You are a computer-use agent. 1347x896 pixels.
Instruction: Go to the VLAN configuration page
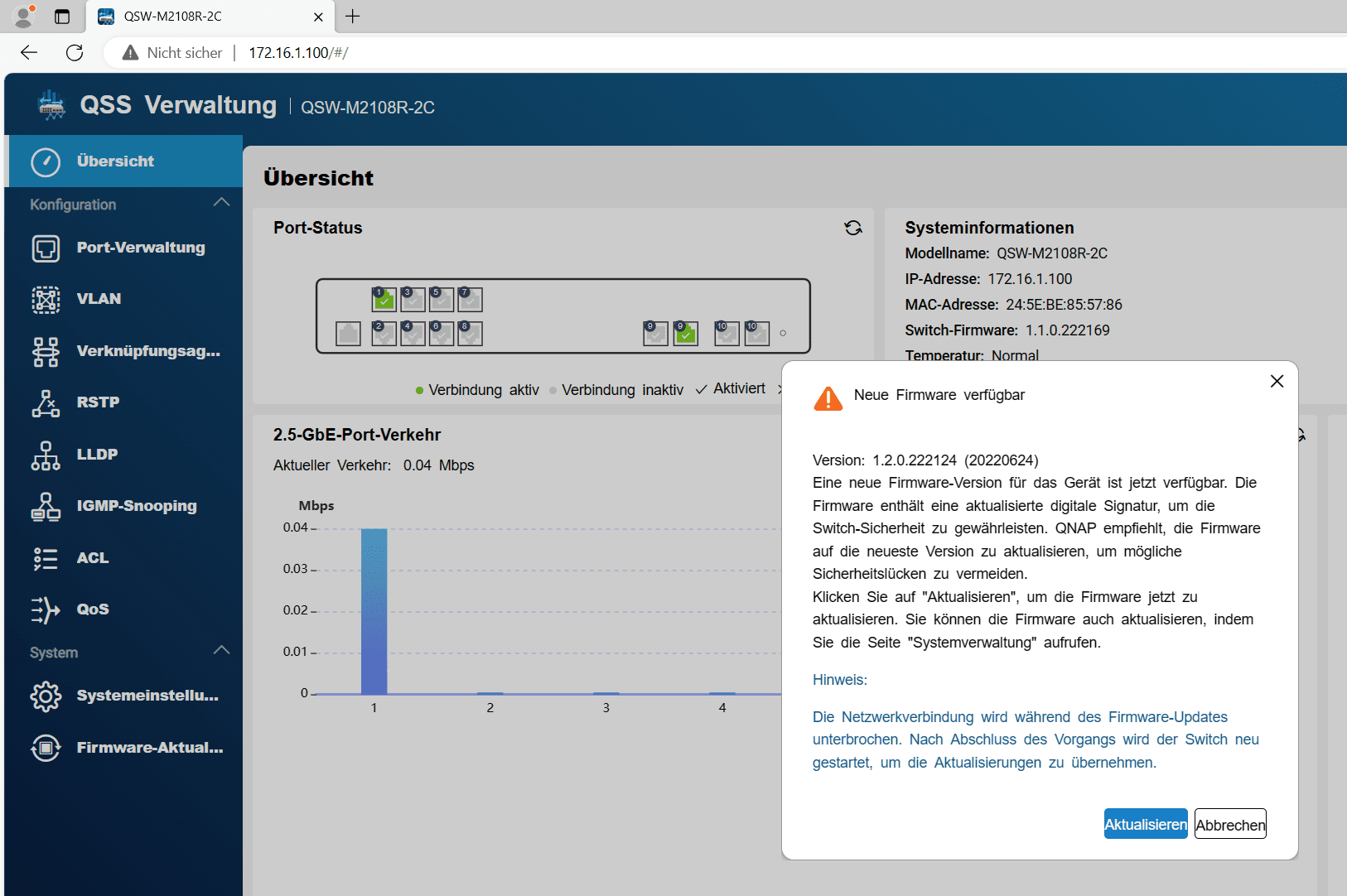point(124,299)
